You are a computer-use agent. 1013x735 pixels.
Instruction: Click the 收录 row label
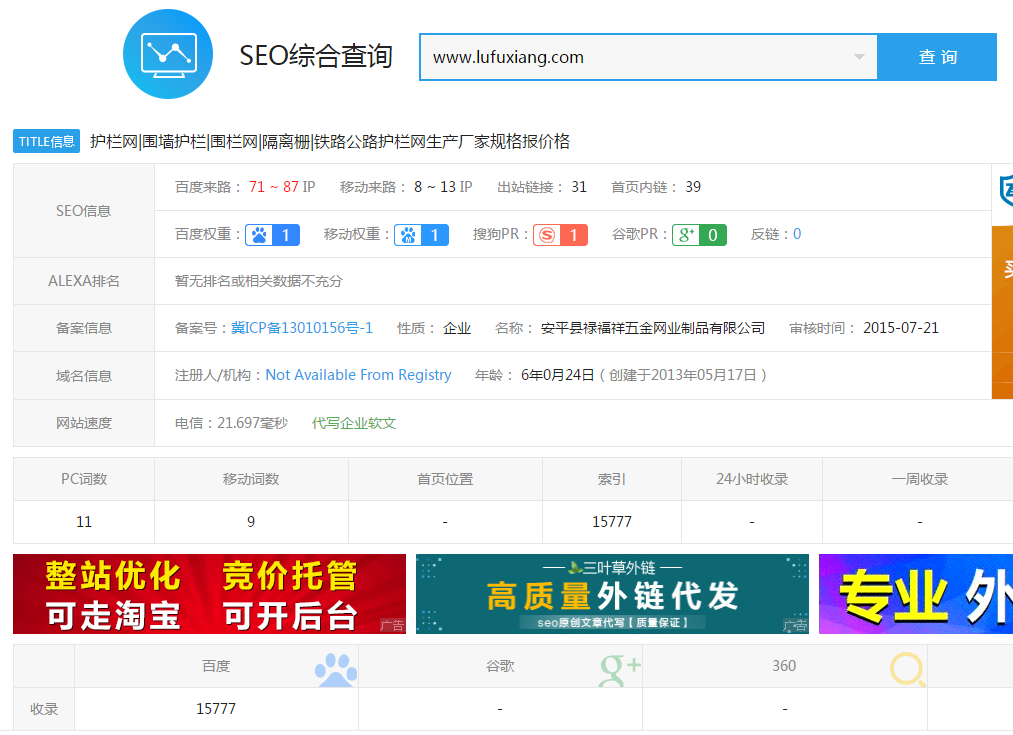click(x=44, y=709)
